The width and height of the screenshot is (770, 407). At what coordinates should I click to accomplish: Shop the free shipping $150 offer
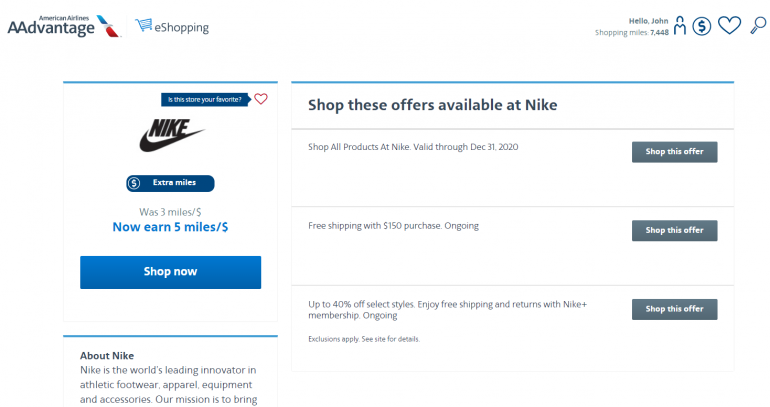pyautogui.click(x=674, y=230)
